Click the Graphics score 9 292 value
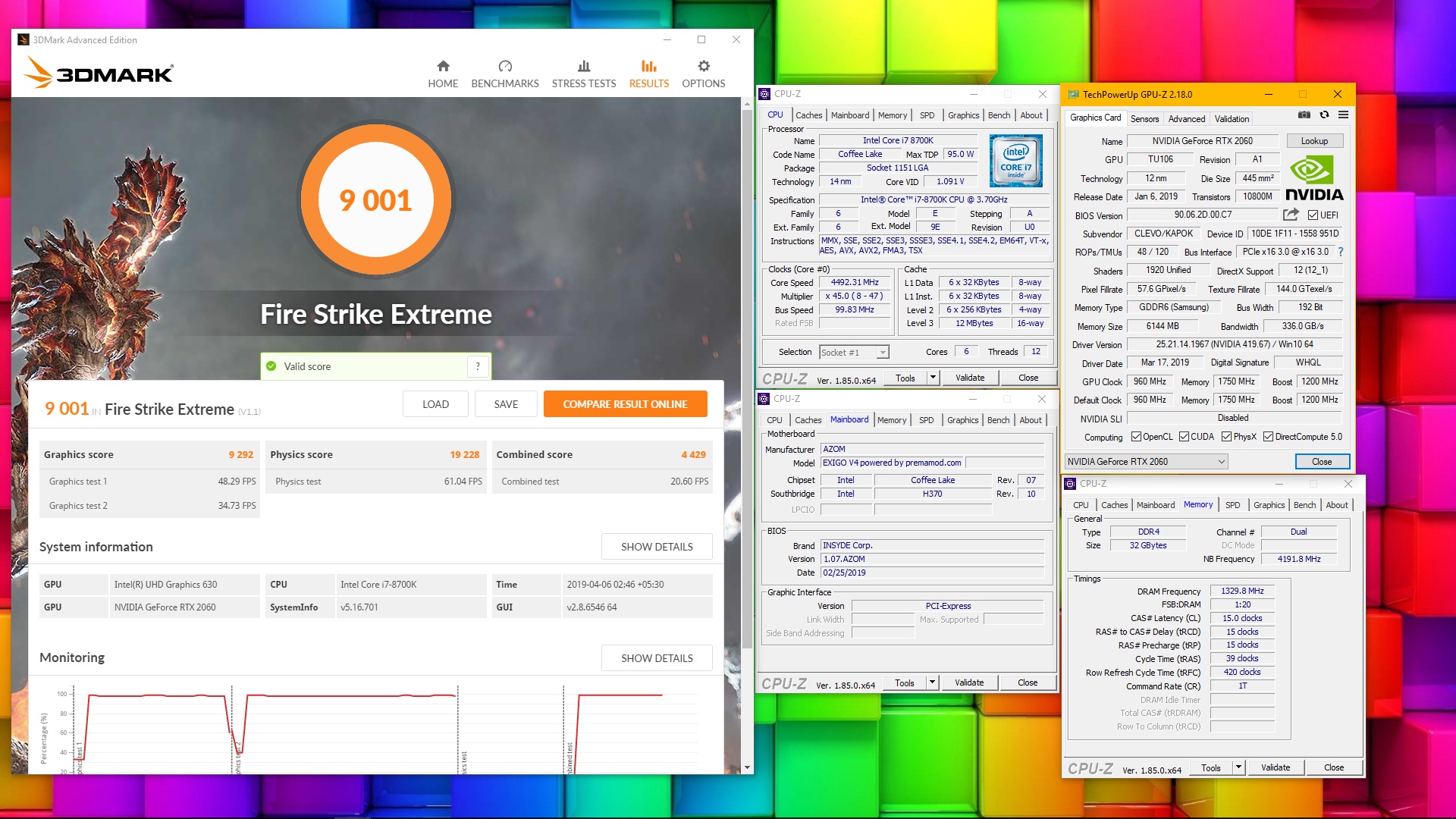Image resolution: width=1456 pixels, height=819 pixels. pyautogui.click(x=241, y=455)
